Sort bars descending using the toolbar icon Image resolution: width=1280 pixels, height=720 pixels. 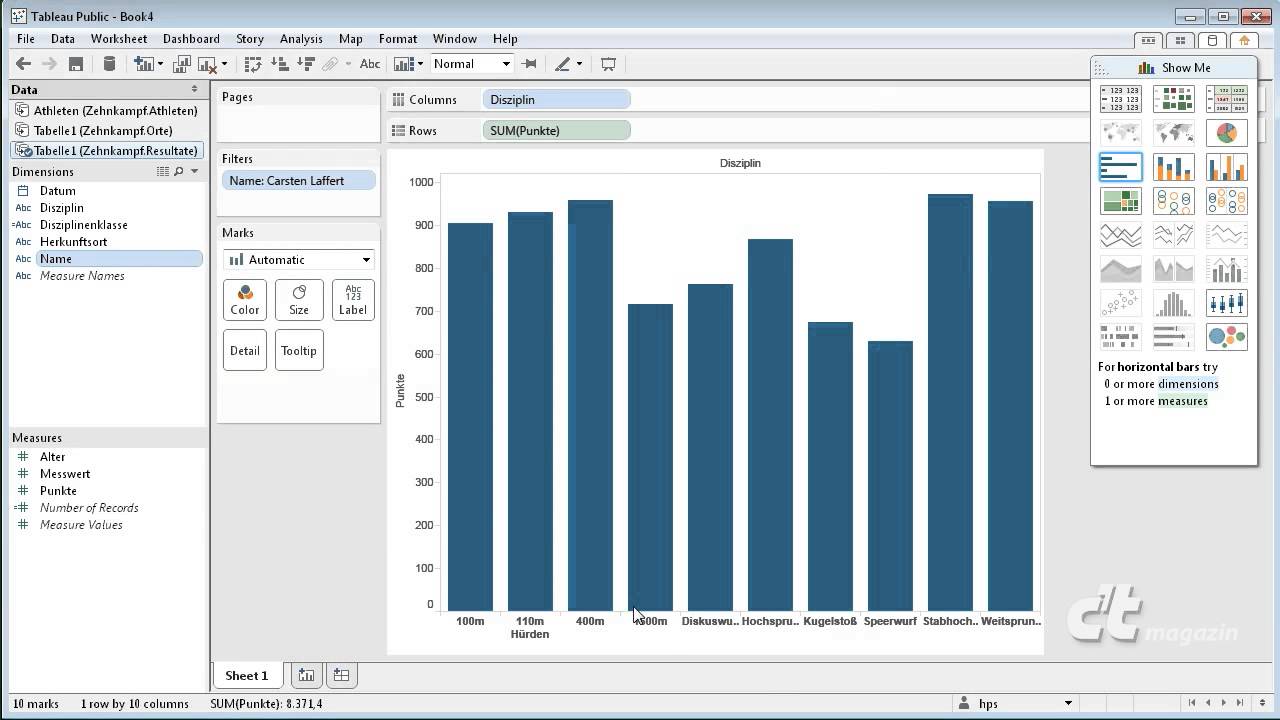click(x=307, y=64)
